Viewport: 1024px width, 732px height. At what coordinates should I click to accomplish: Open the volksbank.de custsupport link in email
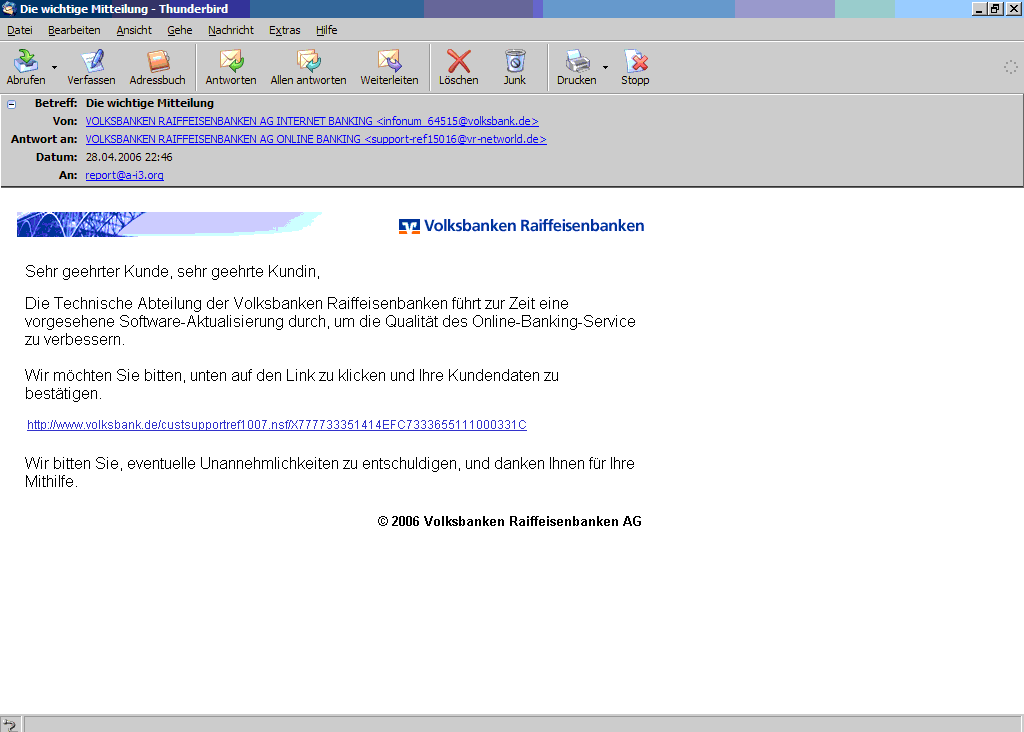[x=277, y=424]
